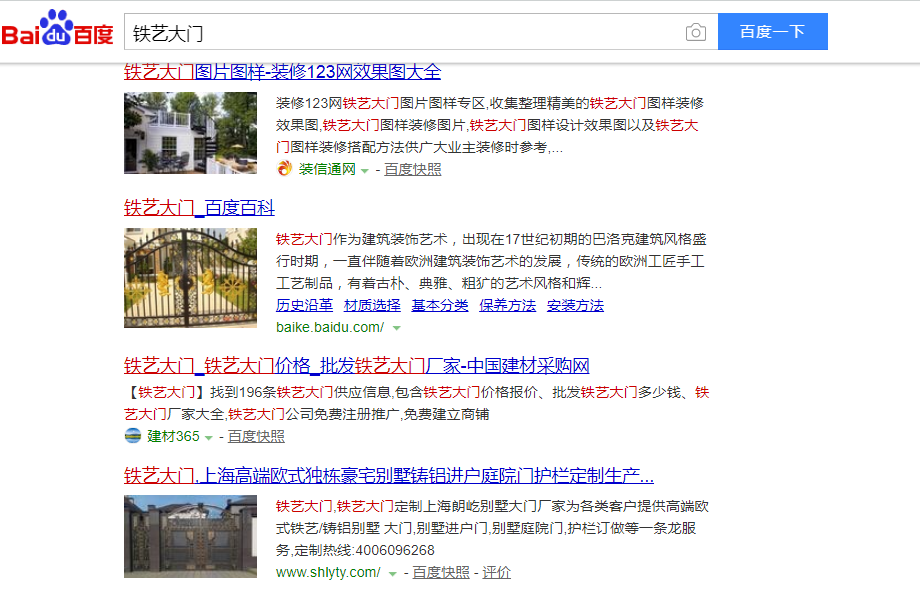Image resolution: width=920 pixels, height=599 pixels.
Task: Go to 材质选择 Baike section
Action: tap(372, 305)
